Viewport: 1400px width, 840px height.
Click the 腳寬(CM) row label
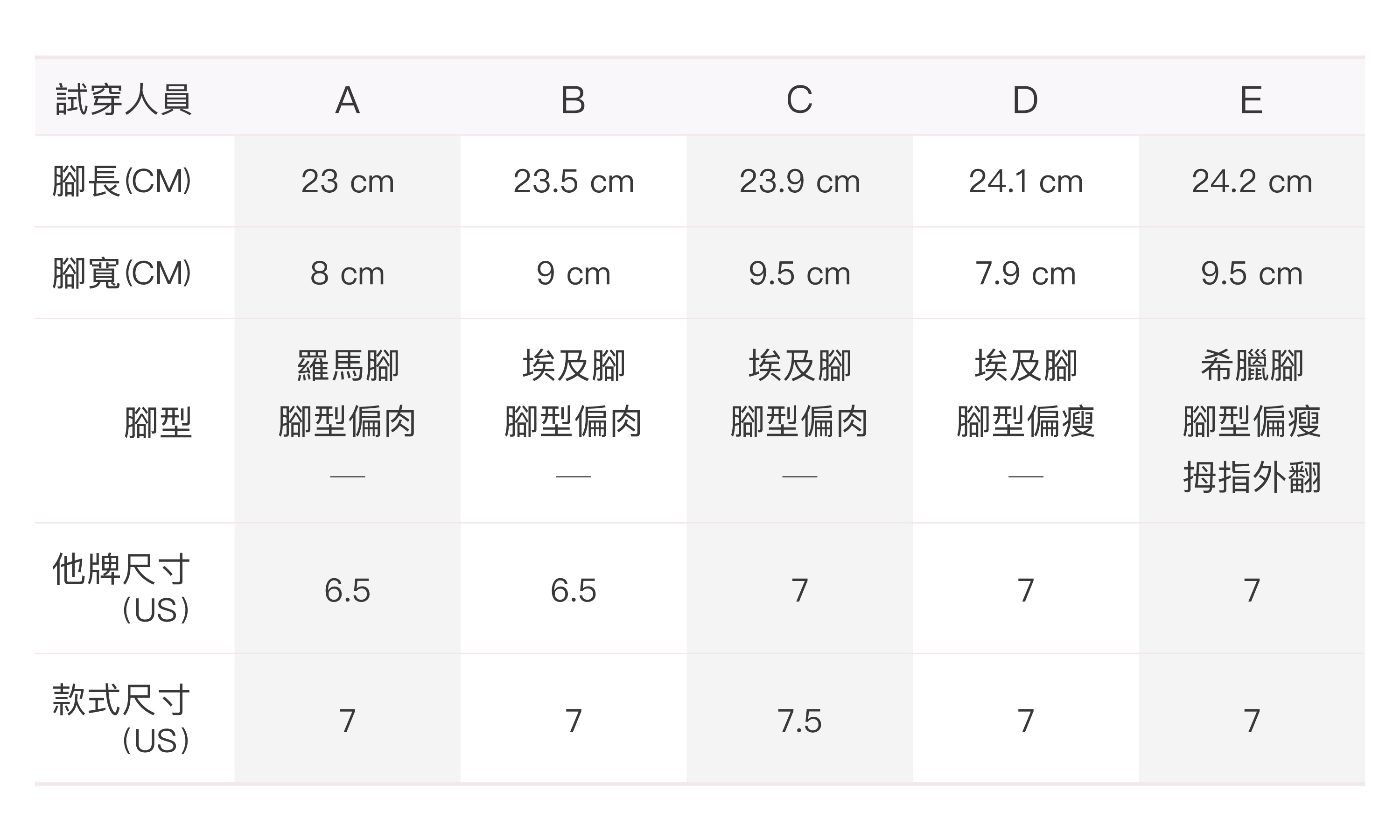tap(122, 273)
